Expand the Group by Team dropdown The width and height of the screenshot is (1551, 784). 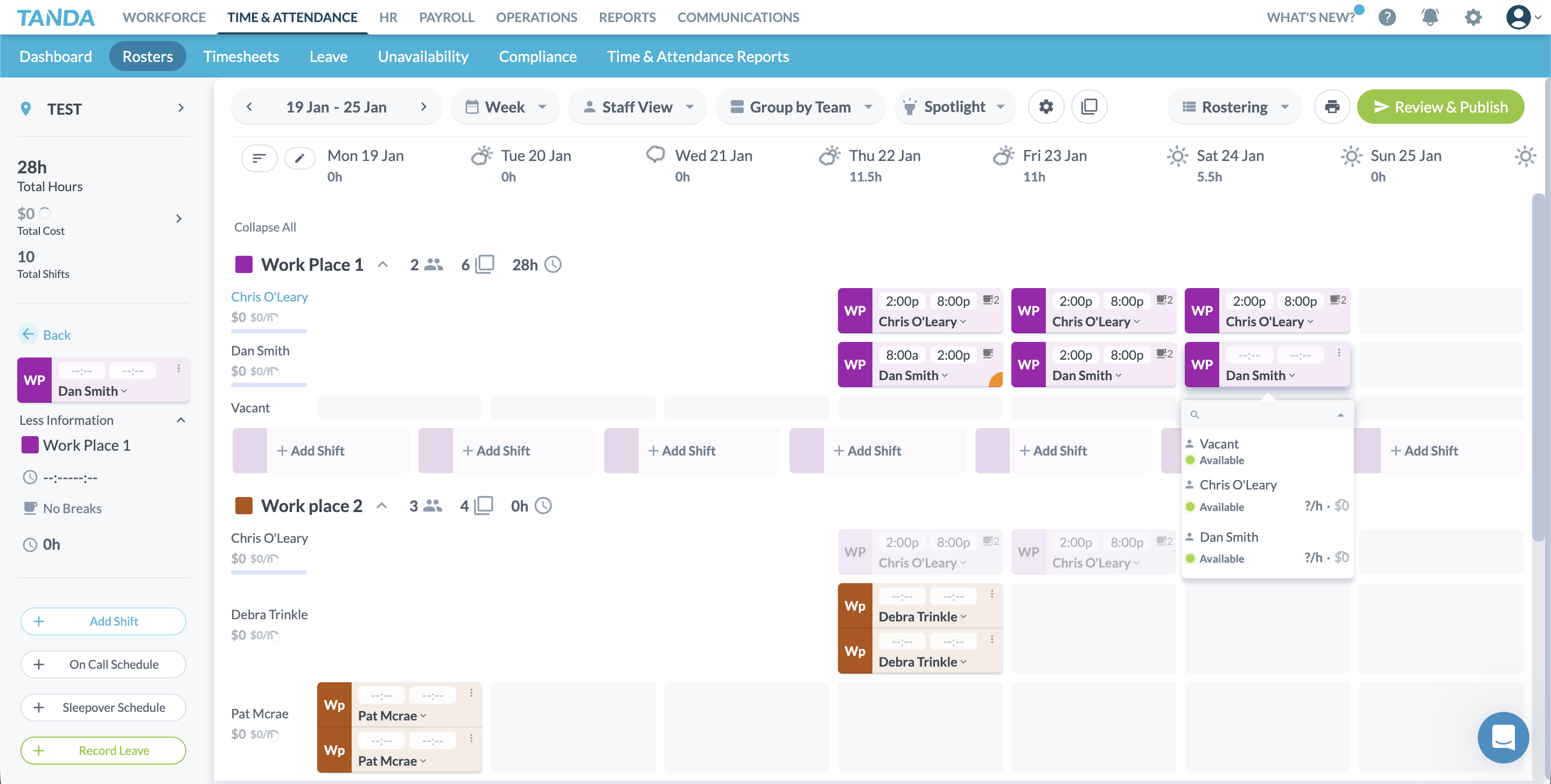801,107
